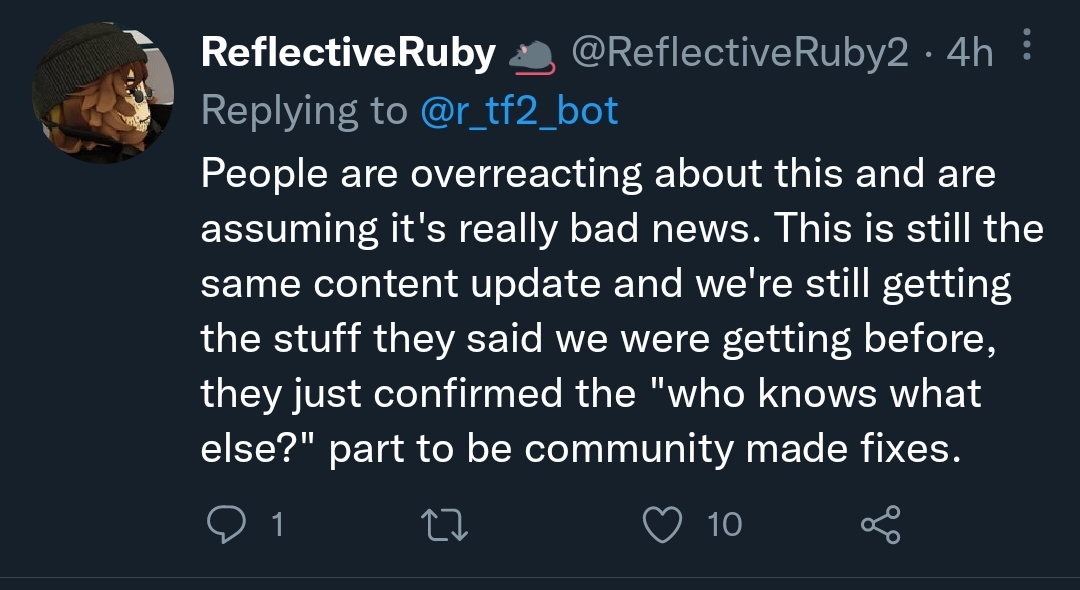Click the 'Replying to' label text

(304, 112)
